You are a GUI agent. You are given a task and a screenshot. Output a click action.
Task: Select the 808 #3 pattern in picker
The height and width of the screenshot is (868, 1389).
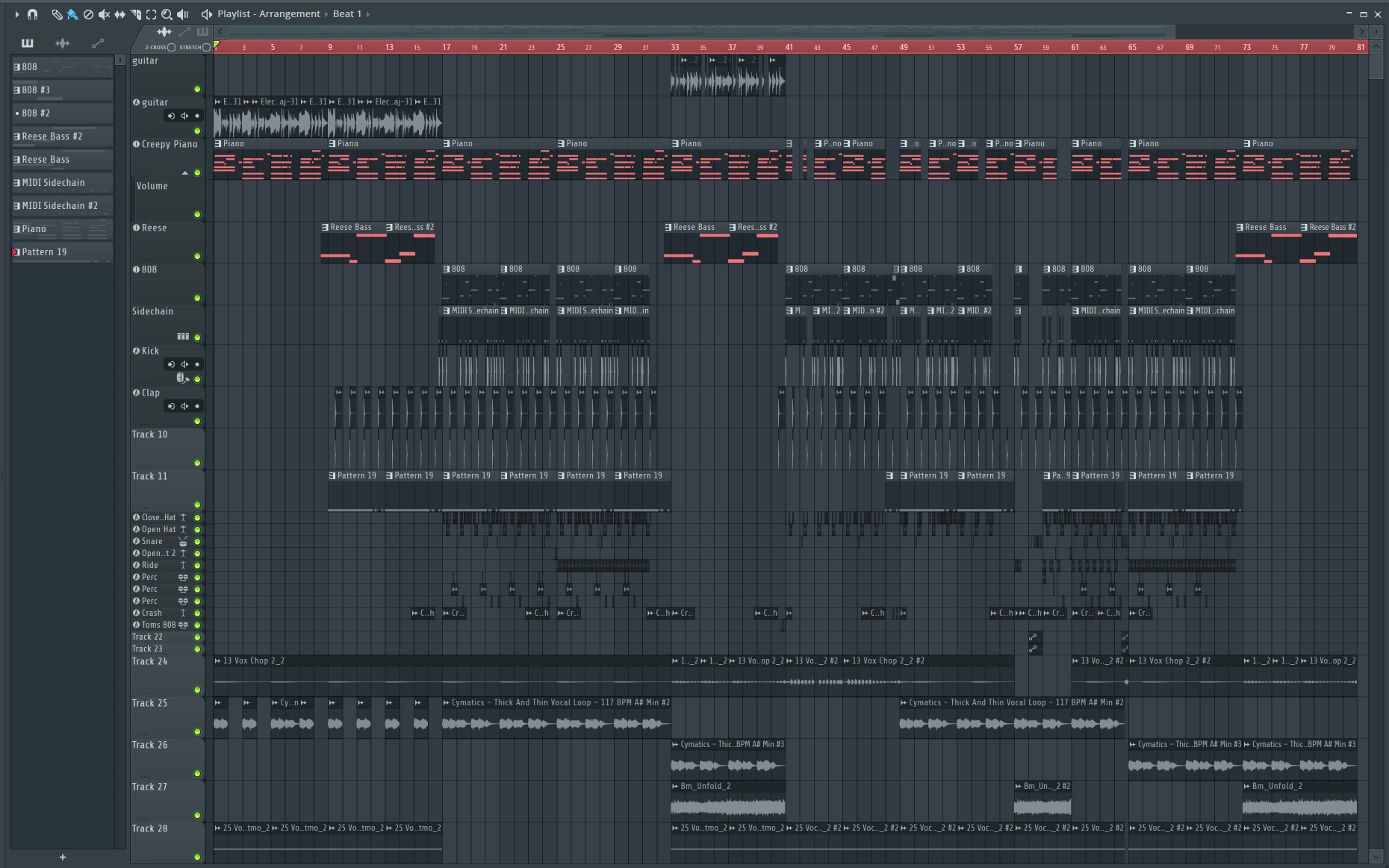(x=62, y=90)
